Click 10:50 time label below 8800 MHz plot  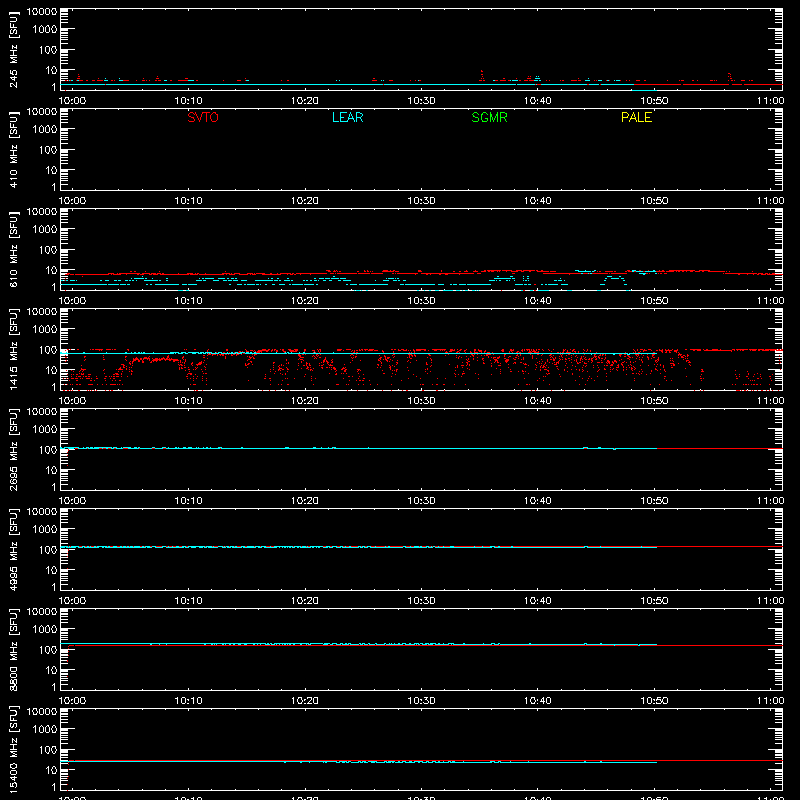(654, 701)
